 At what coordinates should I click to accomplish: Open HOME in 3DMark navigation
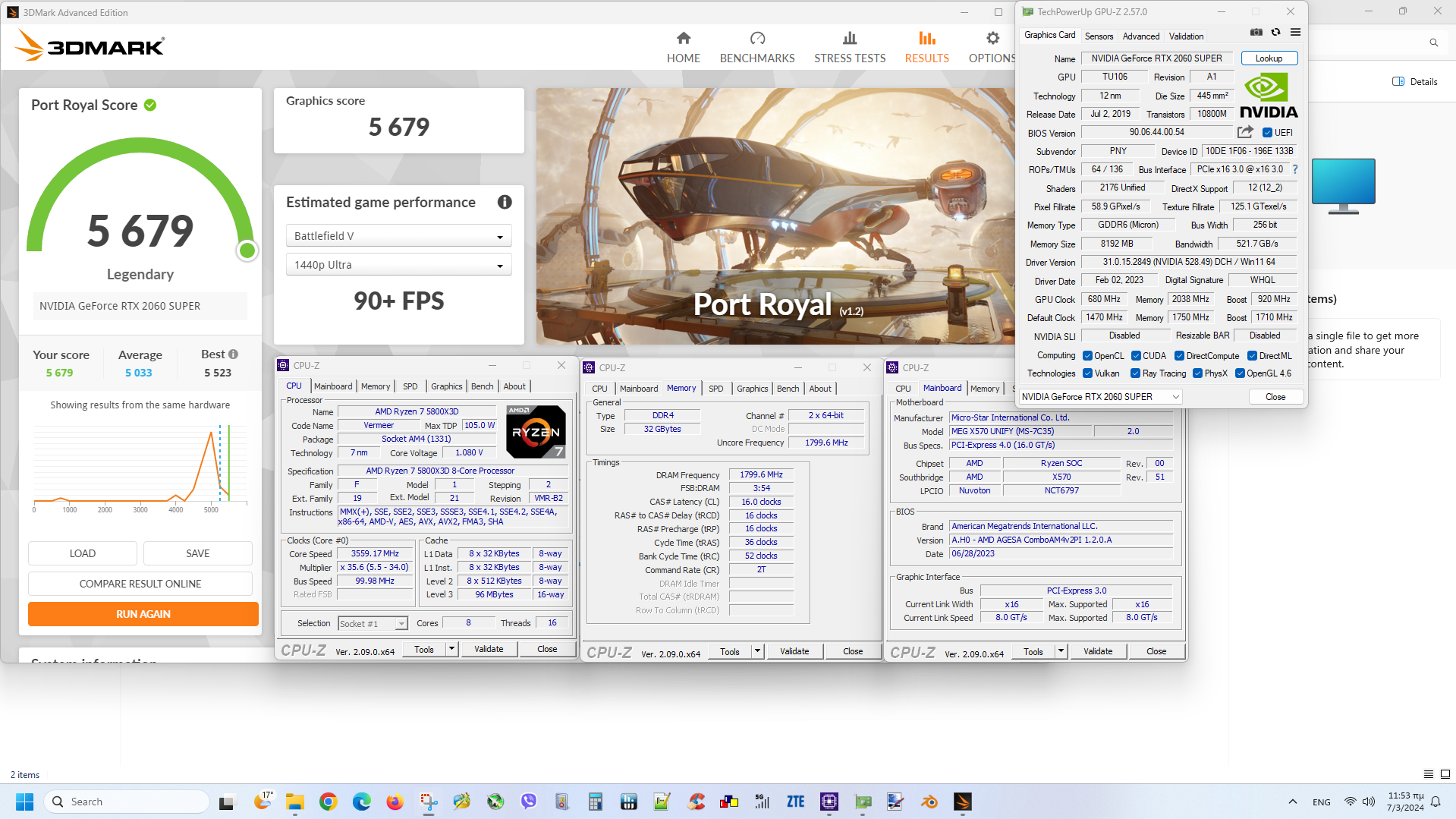click(x=683, y=47)
